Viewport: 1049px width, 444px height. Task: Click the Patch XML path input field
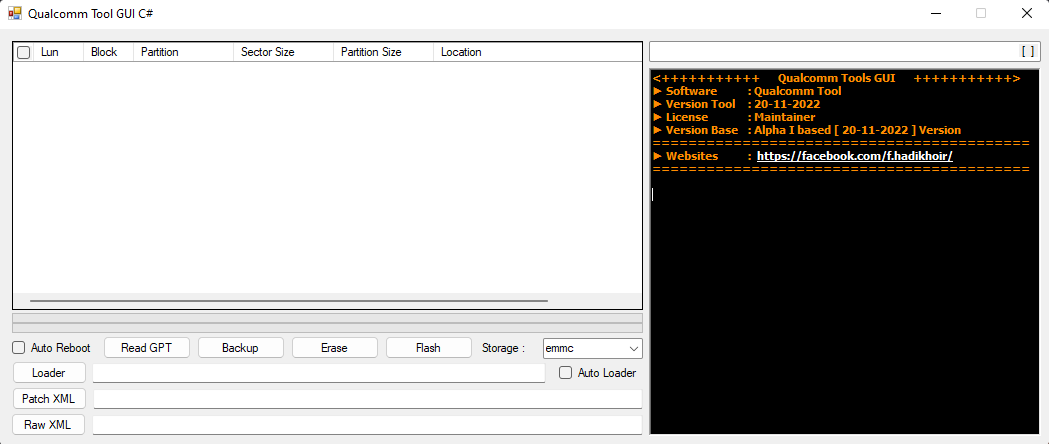click(x=367, y=399)
